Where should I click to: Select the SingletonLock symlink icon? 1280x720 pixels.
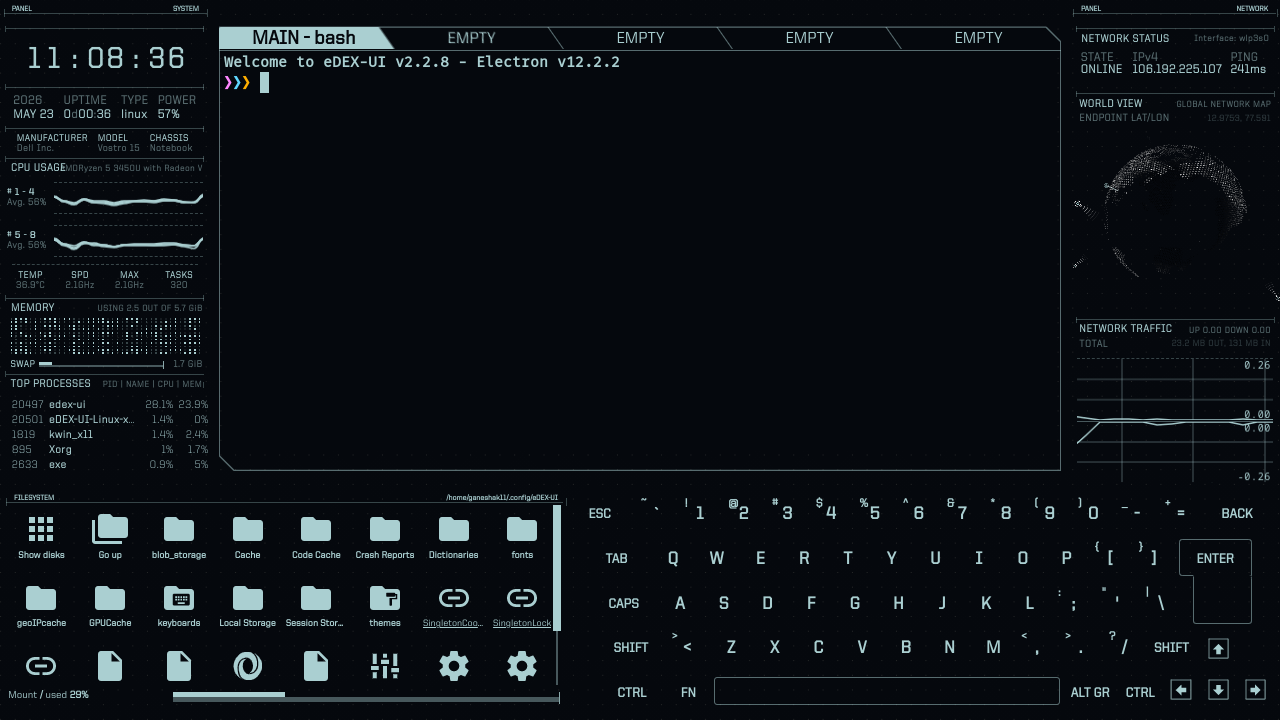coord(522,598)
